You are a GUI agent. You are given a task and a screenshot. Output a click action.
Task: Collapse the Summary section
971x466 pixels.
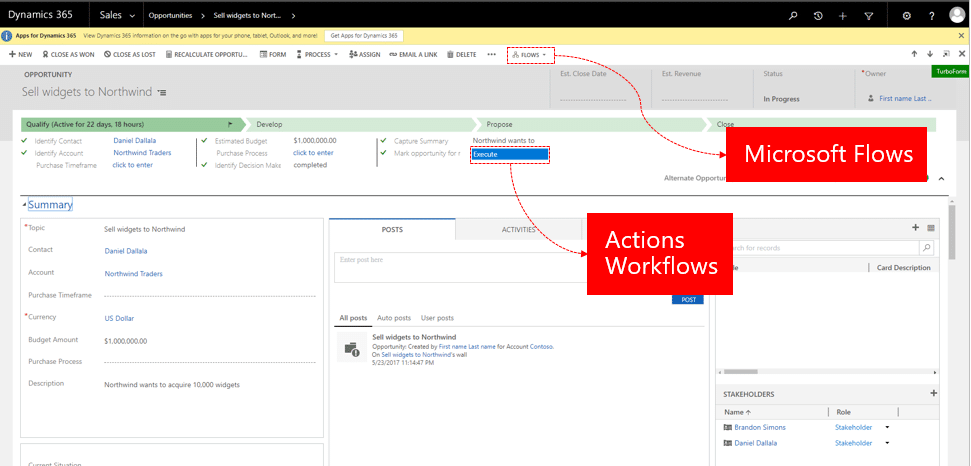pyautogui.click(x=24, y=205)
